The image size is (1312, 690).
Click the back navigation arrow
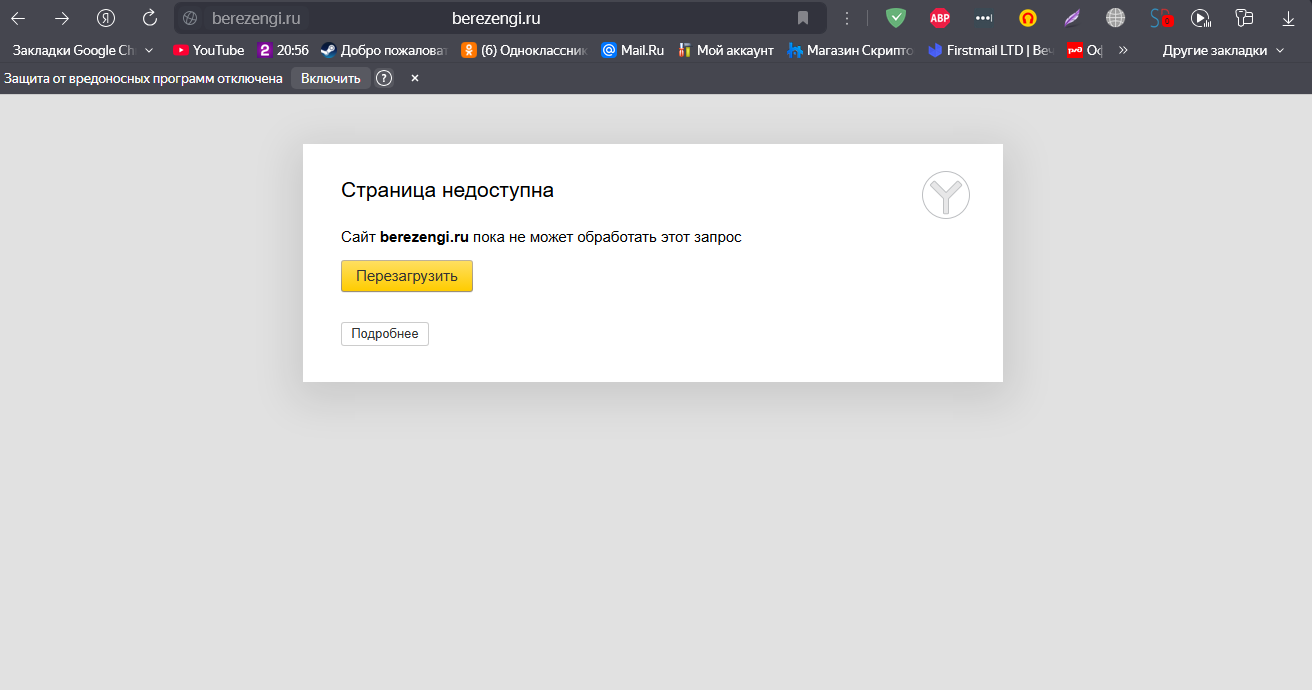pos(18,18)
